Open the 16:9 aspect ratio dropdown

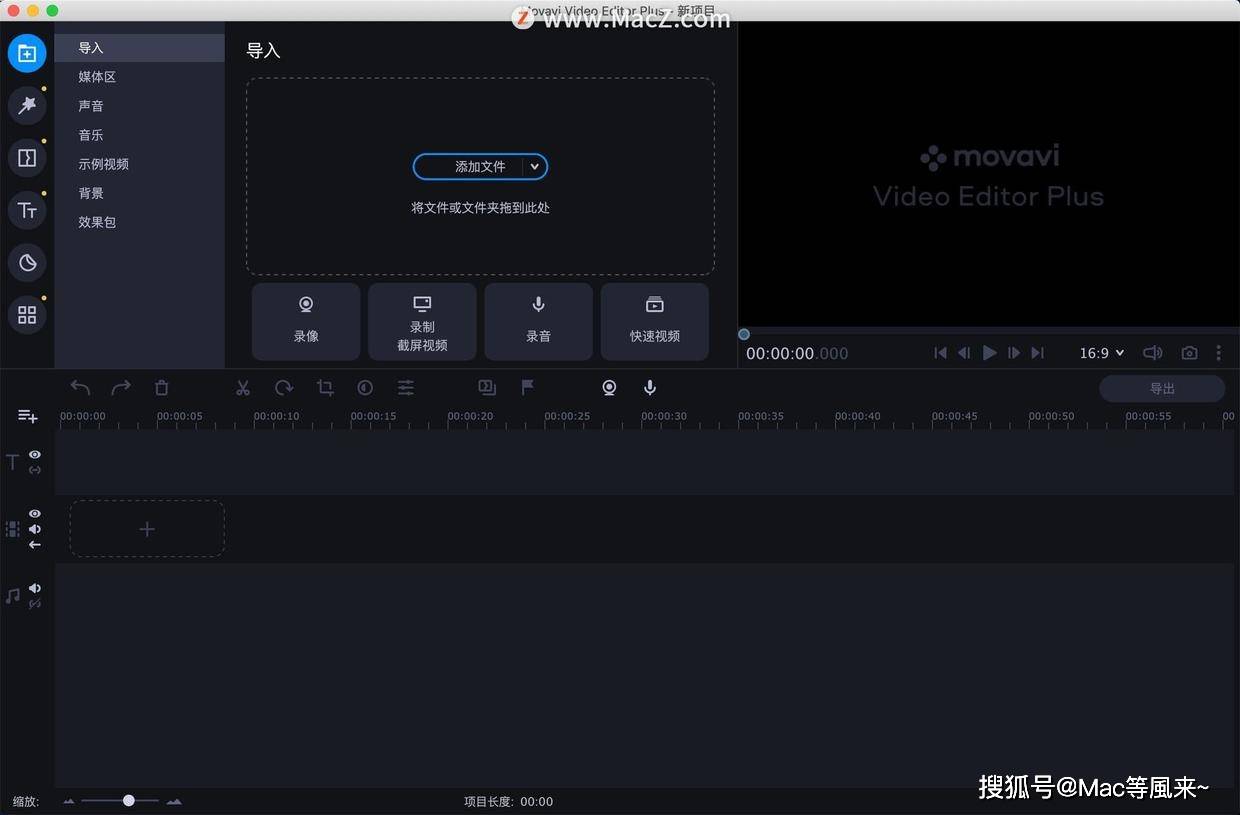[x=1102, y=353]
